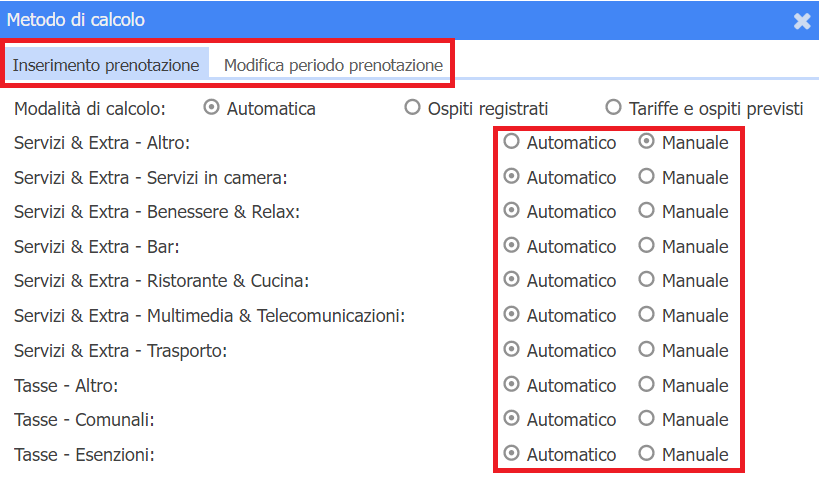Choose Automatico for Trasporto

[512, 350]
